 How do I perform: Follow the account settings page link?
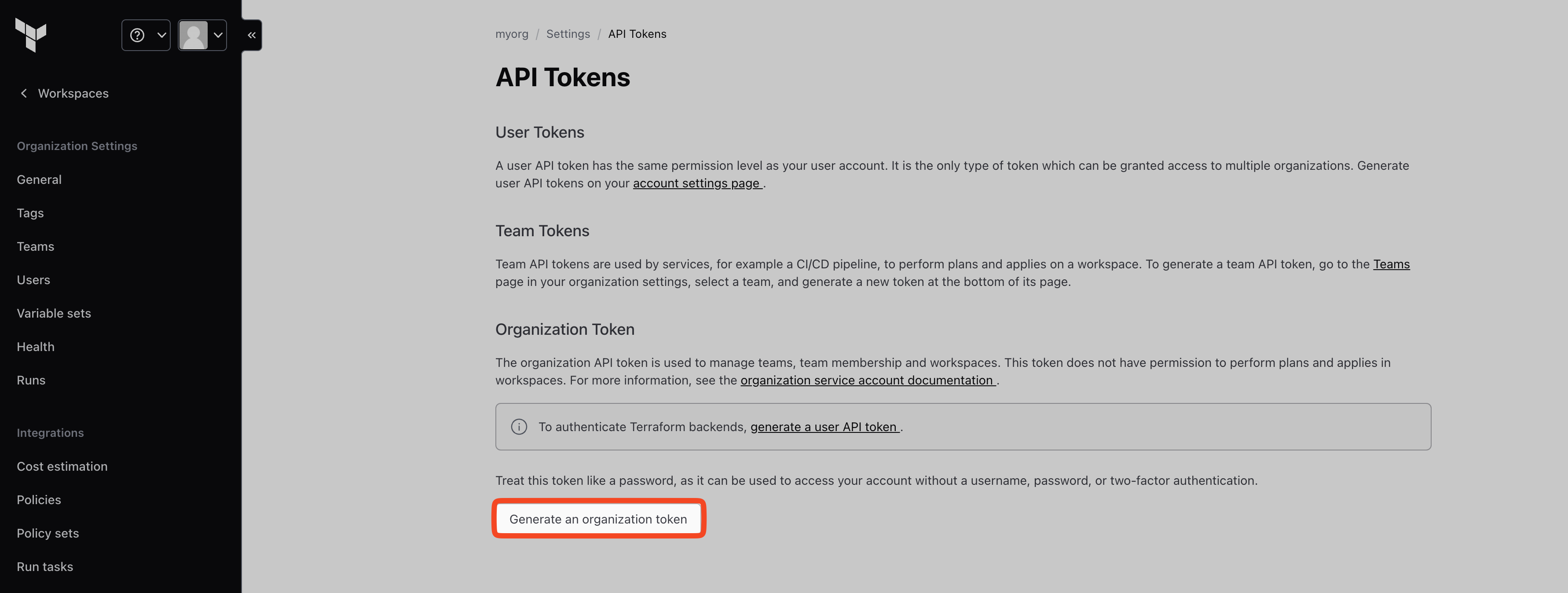pyautogui.click(x=696, y=183)
